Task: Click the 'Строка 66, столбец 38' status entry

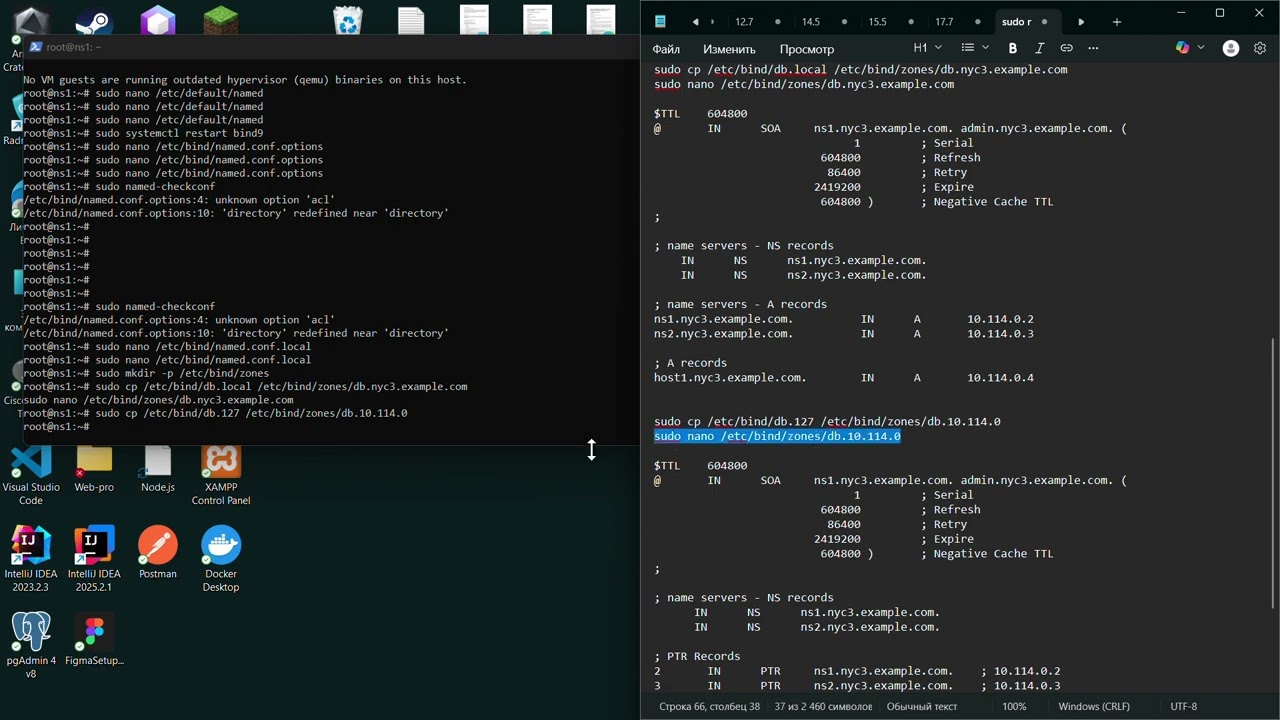Action: 709,706
